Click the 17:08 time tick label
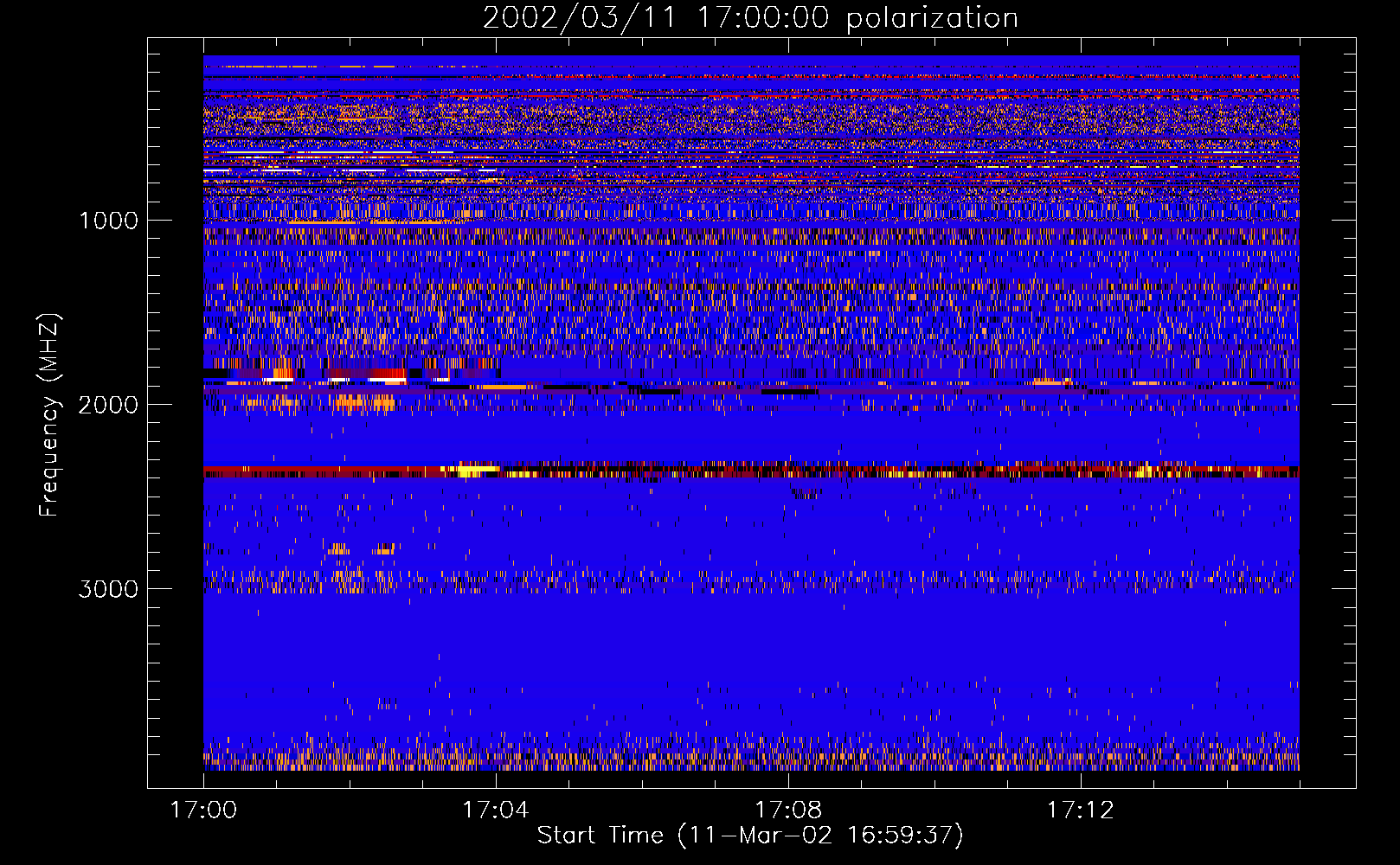The image size is (1400, 865). (x=788, y=811)
